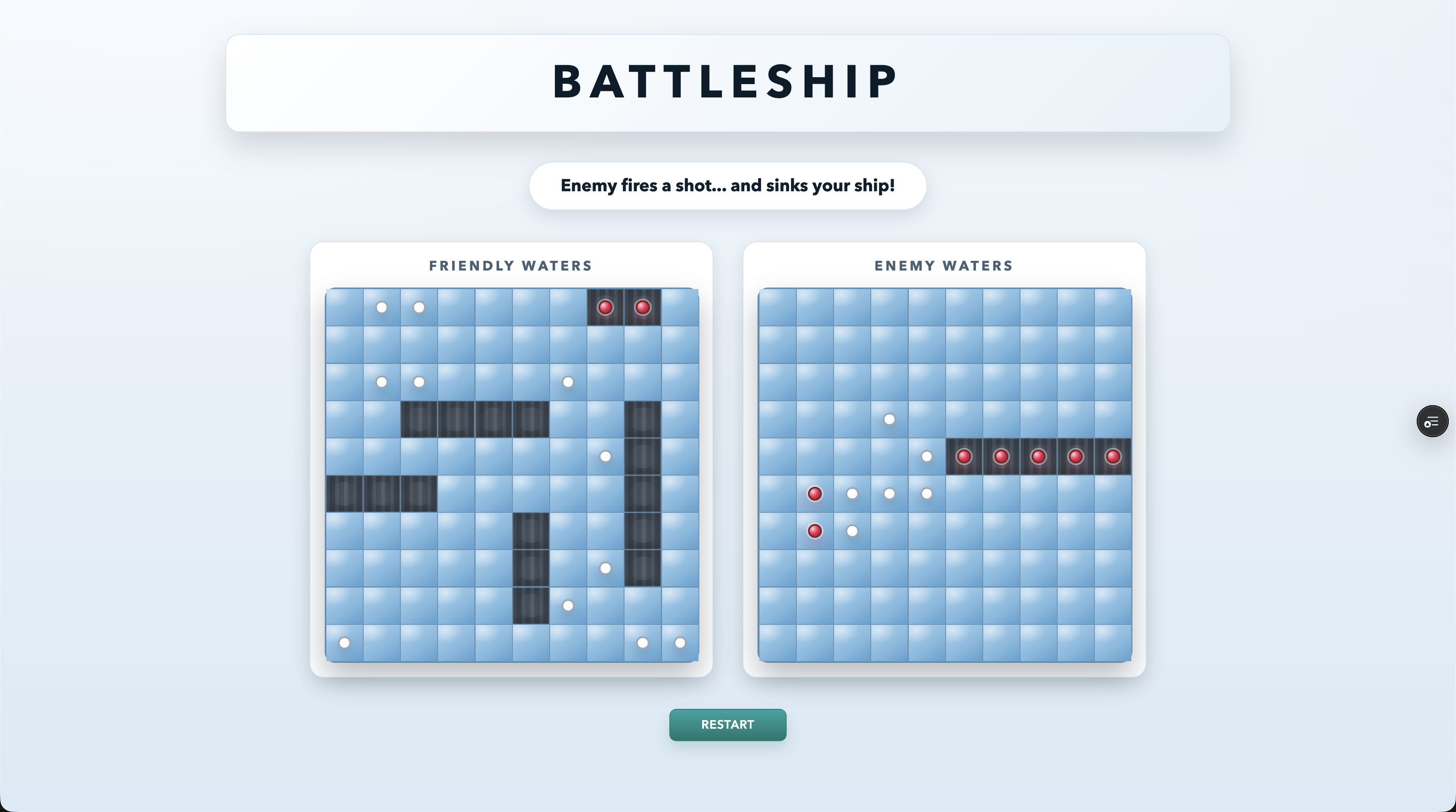Click the ENEMY WATERS heading
Image resolution: width=1456 pixels, height=812 pixels.
pos(943,266)
